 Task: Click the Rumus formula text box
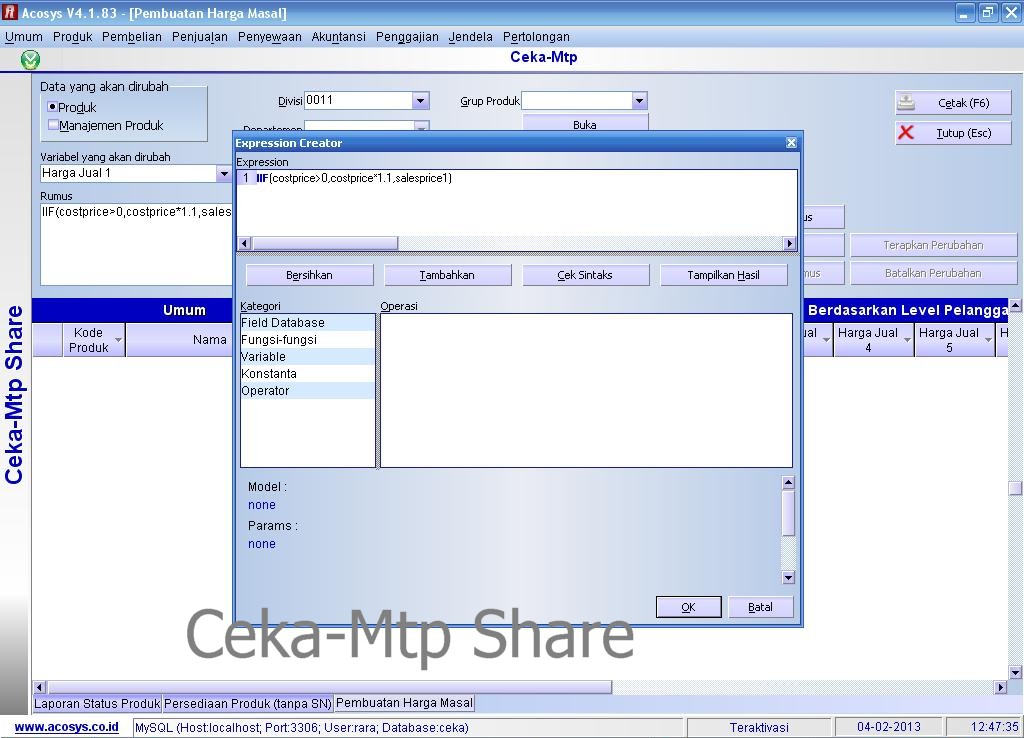coord(136,244)
